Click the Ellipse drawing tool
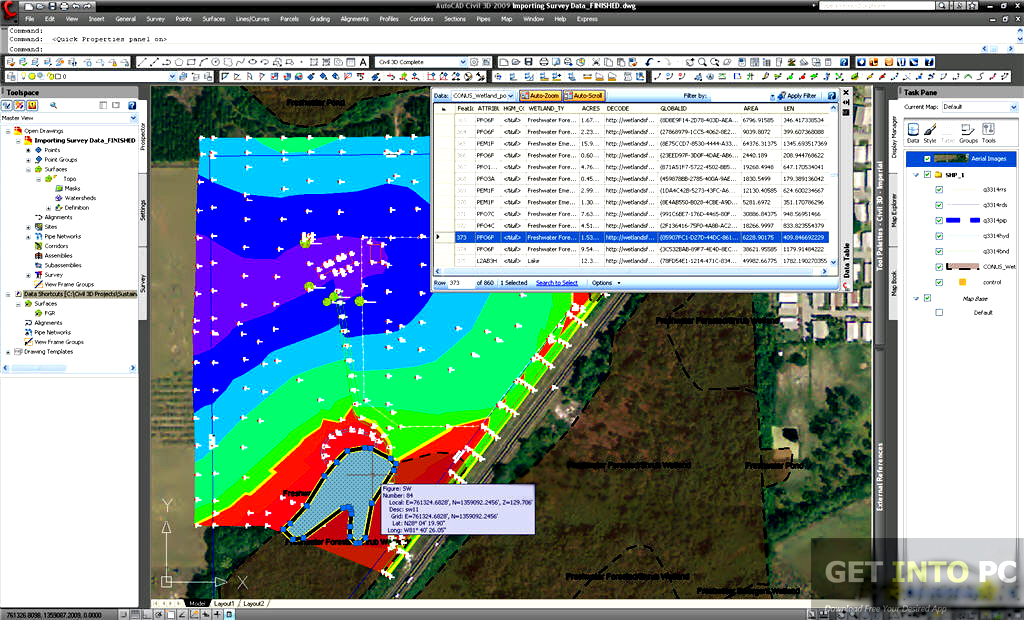1024x620 pixels. click(x=251, y=62)
